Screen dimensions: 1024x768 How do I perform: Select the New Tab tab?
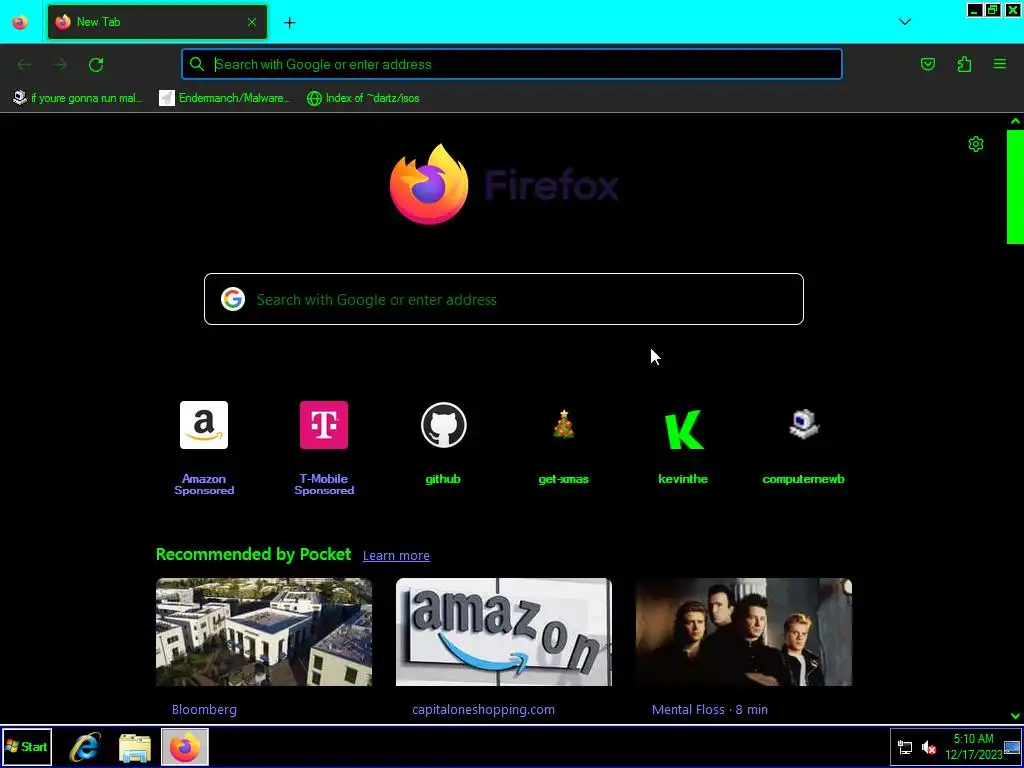click(x=157, y=22)
